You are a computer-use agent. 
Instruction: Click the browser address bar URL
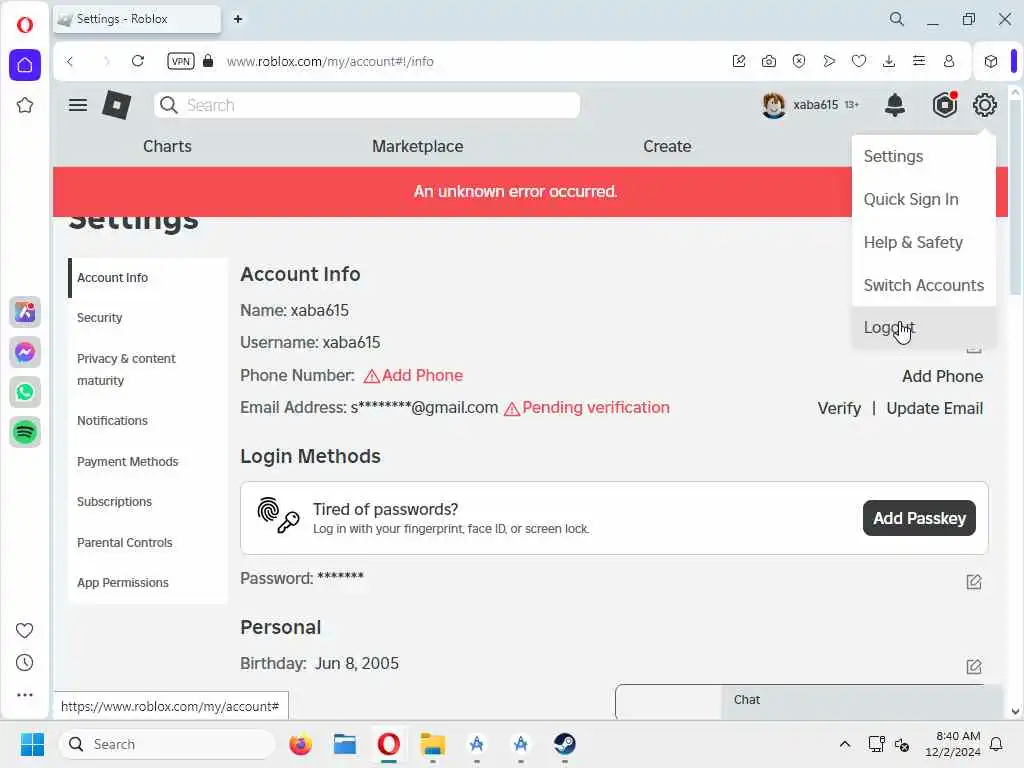pos(330,61)
